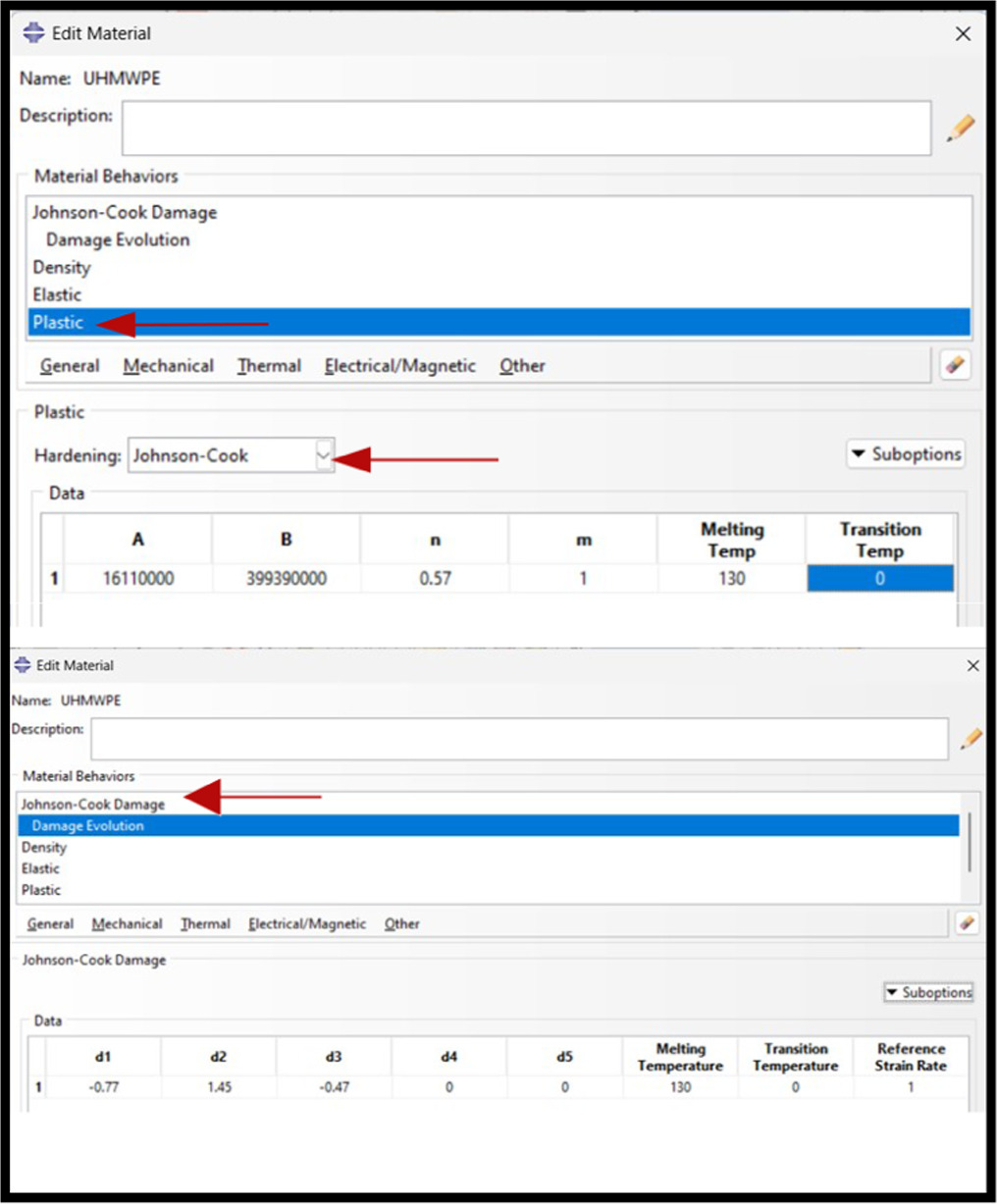Open the Electrical/Magnetic menu in lower dialog
Image resolution: width=997 pixels, height=1204 pixels.
point(306,924)
